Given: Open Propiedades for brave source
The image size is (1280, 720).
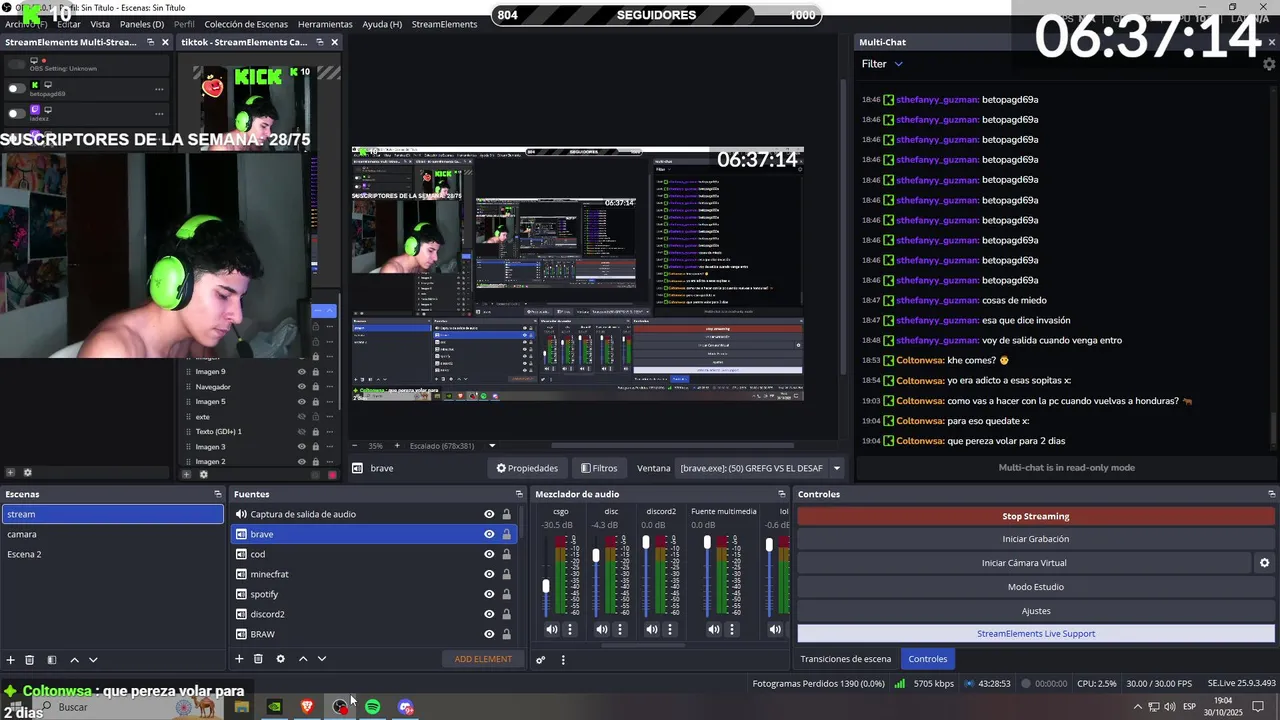Looking at the screenshot, I should pos(527,468).
